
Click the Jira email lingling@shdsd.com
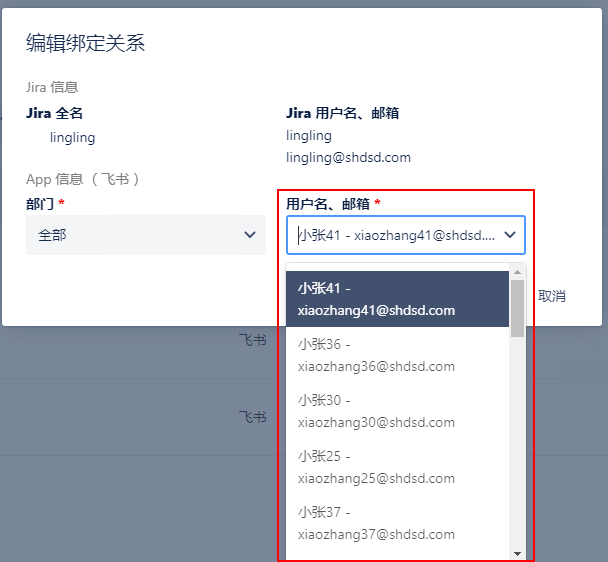348,157
